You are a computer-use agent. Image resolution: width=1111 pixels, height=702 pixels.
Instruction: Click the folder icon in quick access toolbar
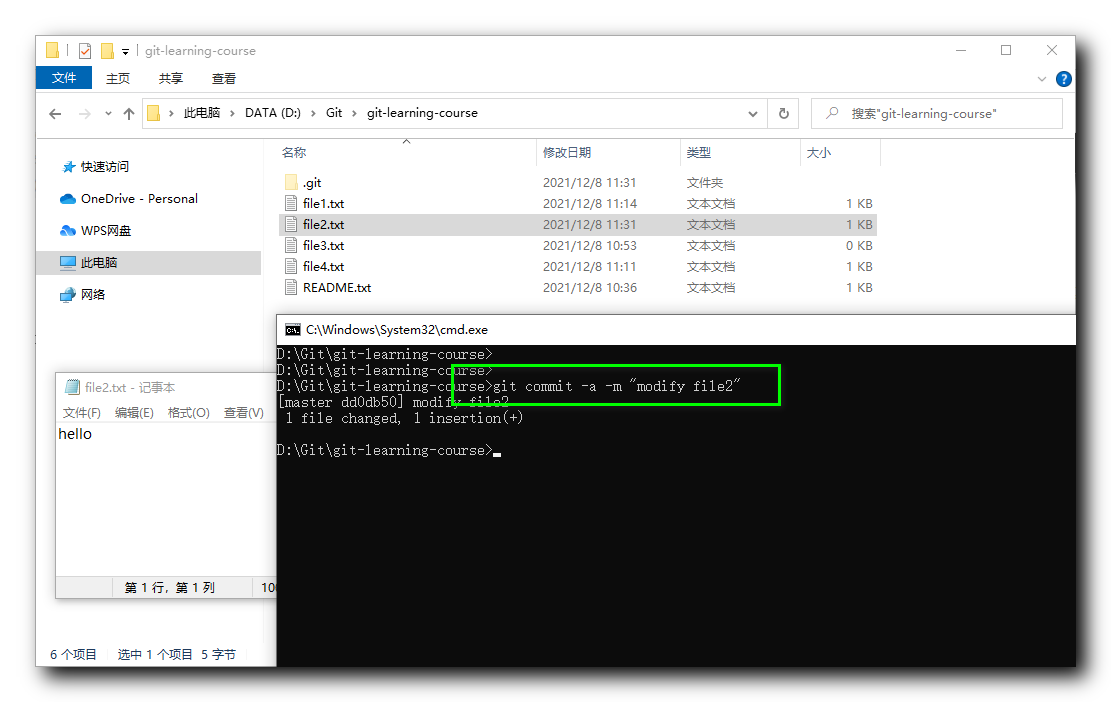[51, 49]
